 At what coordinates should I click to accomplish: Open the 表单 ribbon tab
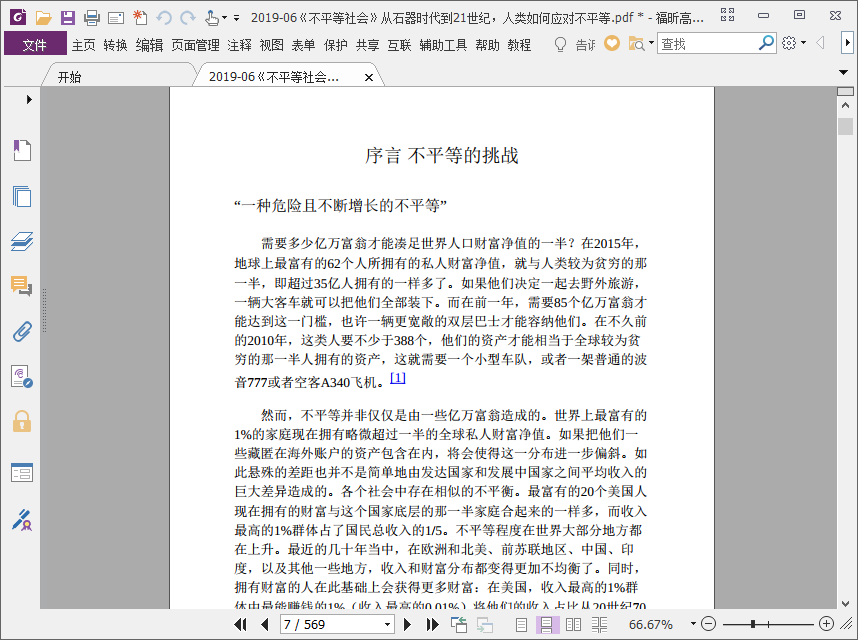pyautogui.click(x=303, y=45)
